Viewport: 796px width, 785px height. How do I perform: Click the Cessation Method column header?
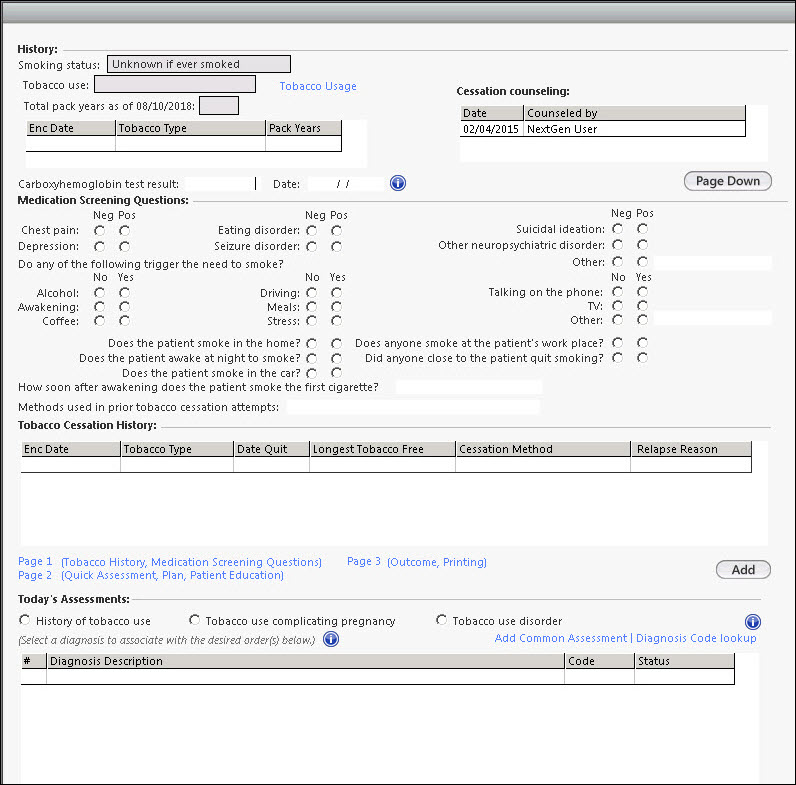[x=543, y=449]
